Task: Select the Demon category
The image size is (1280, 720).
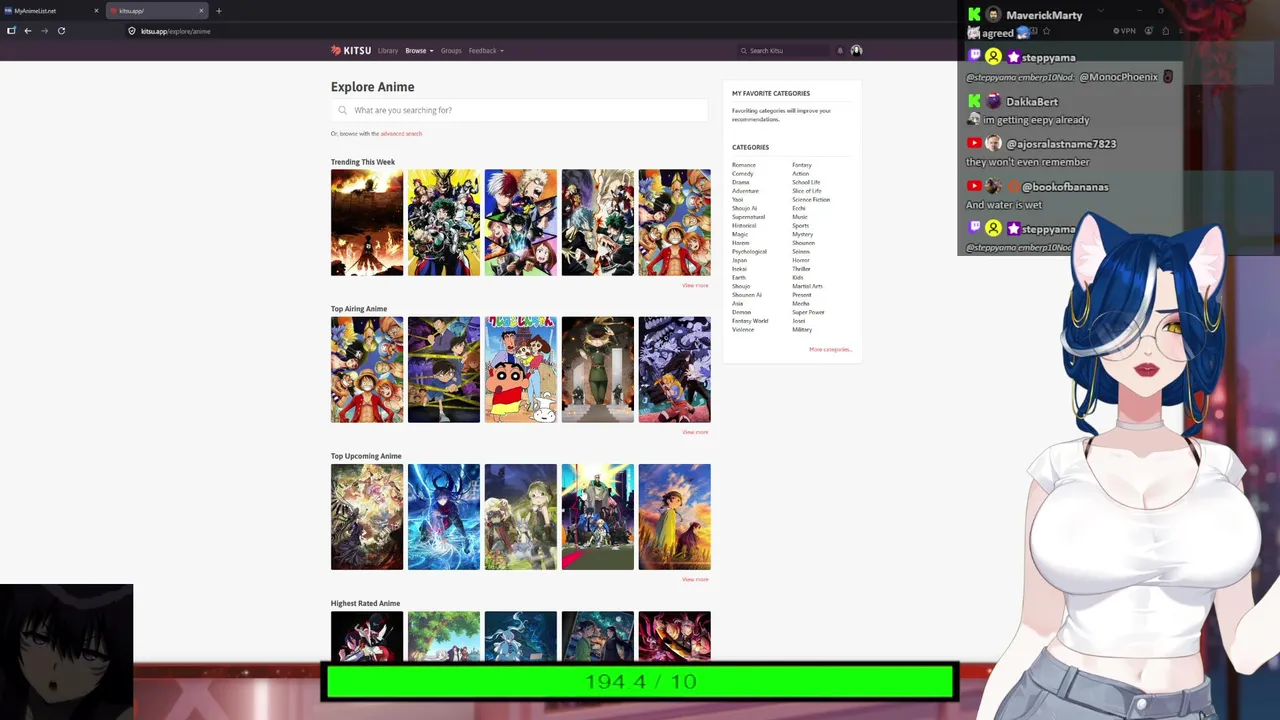Action: tap(741, 312)
